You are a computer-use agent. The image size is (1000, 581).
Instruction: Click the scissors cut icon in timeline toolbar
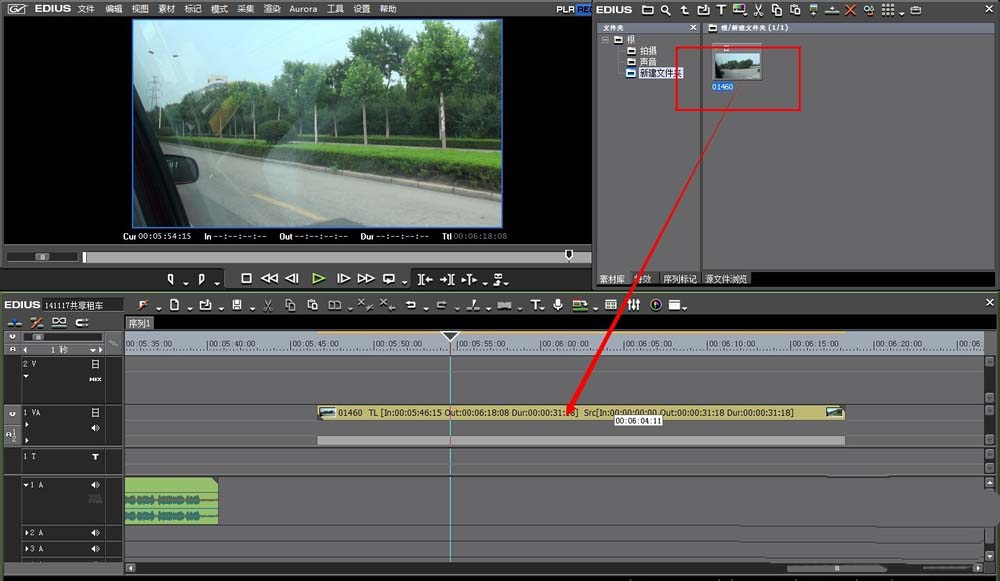[268, 305]
